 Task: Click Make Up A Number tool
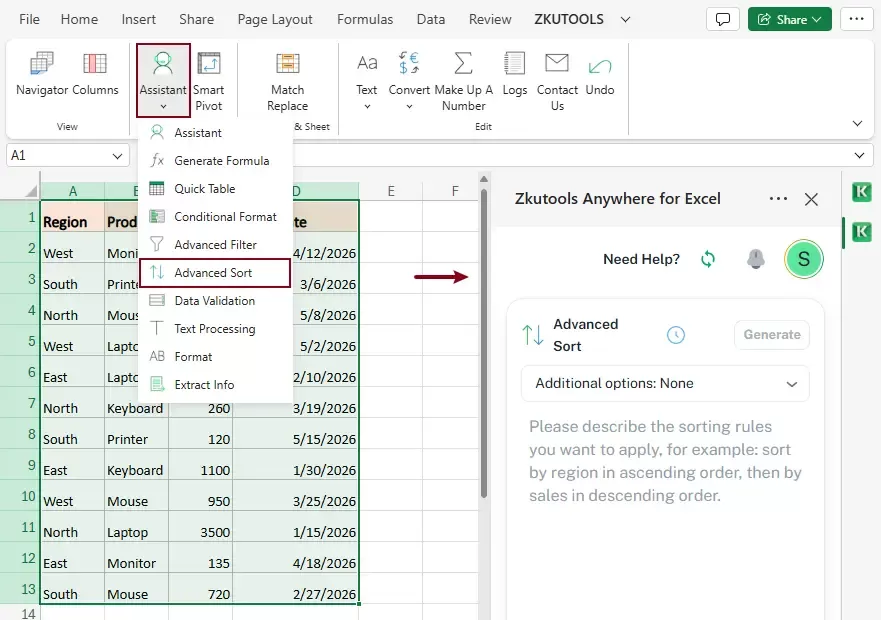click(x=463, y=80)
